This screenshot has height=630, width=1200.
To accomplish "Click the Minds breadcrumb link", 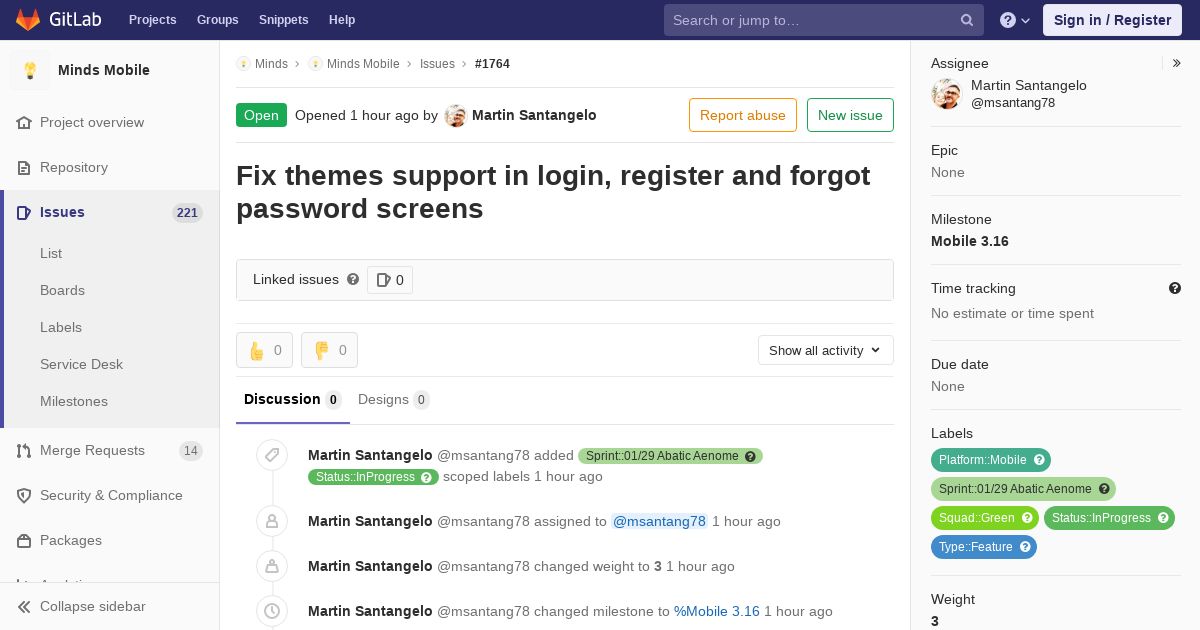I will click(x=271, y=63).
